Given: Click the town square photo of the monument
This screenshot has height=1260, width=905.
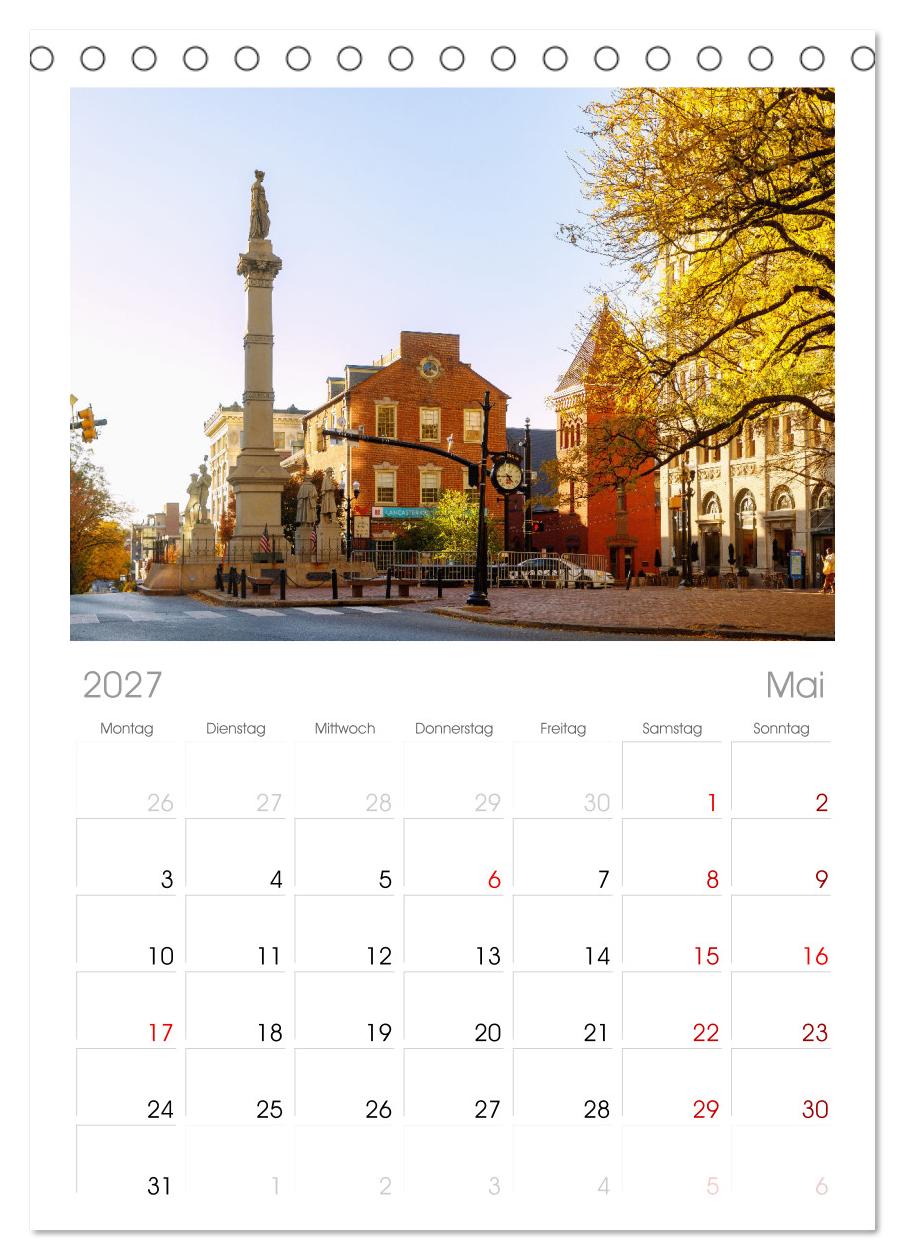Looking at the screenshot, I should (452, 364).
